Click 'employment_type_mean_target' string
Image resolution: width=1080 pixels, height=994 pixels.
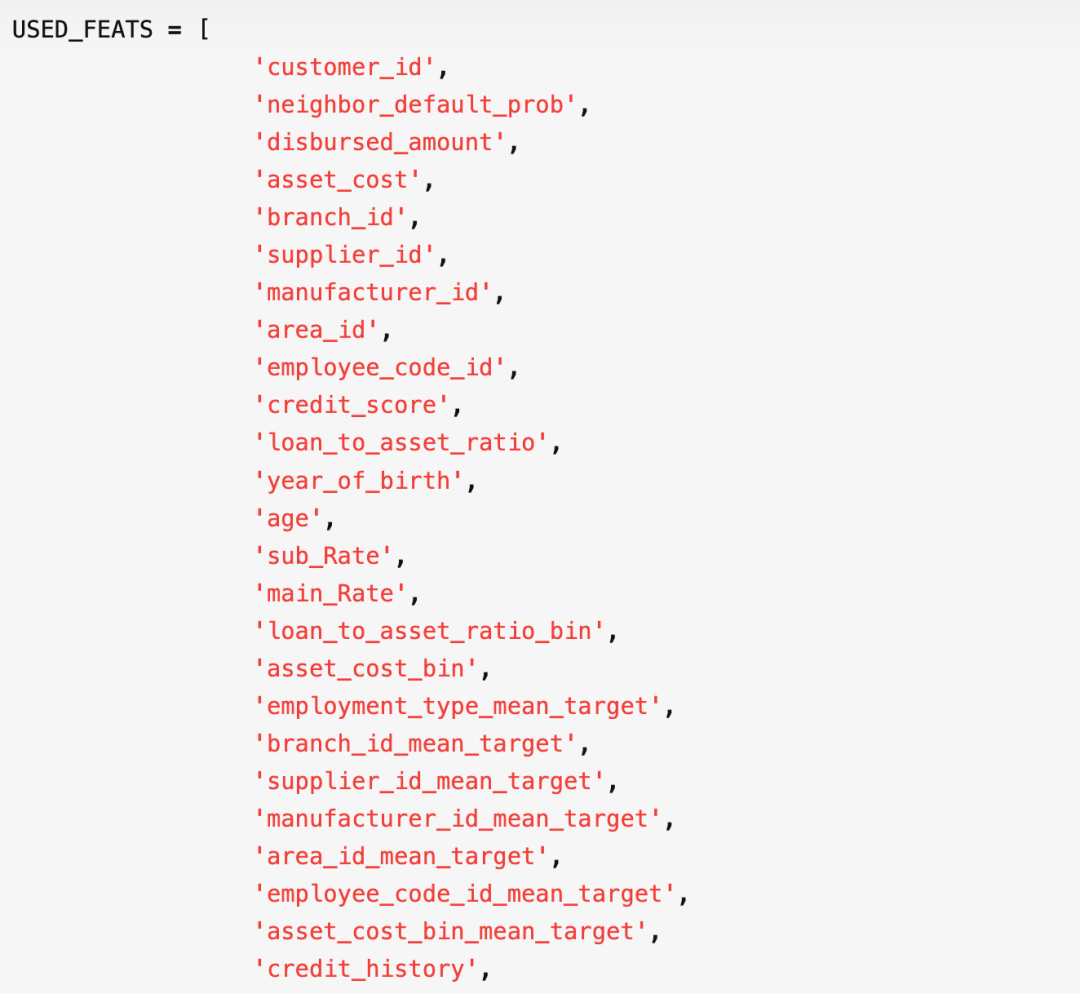457,706
